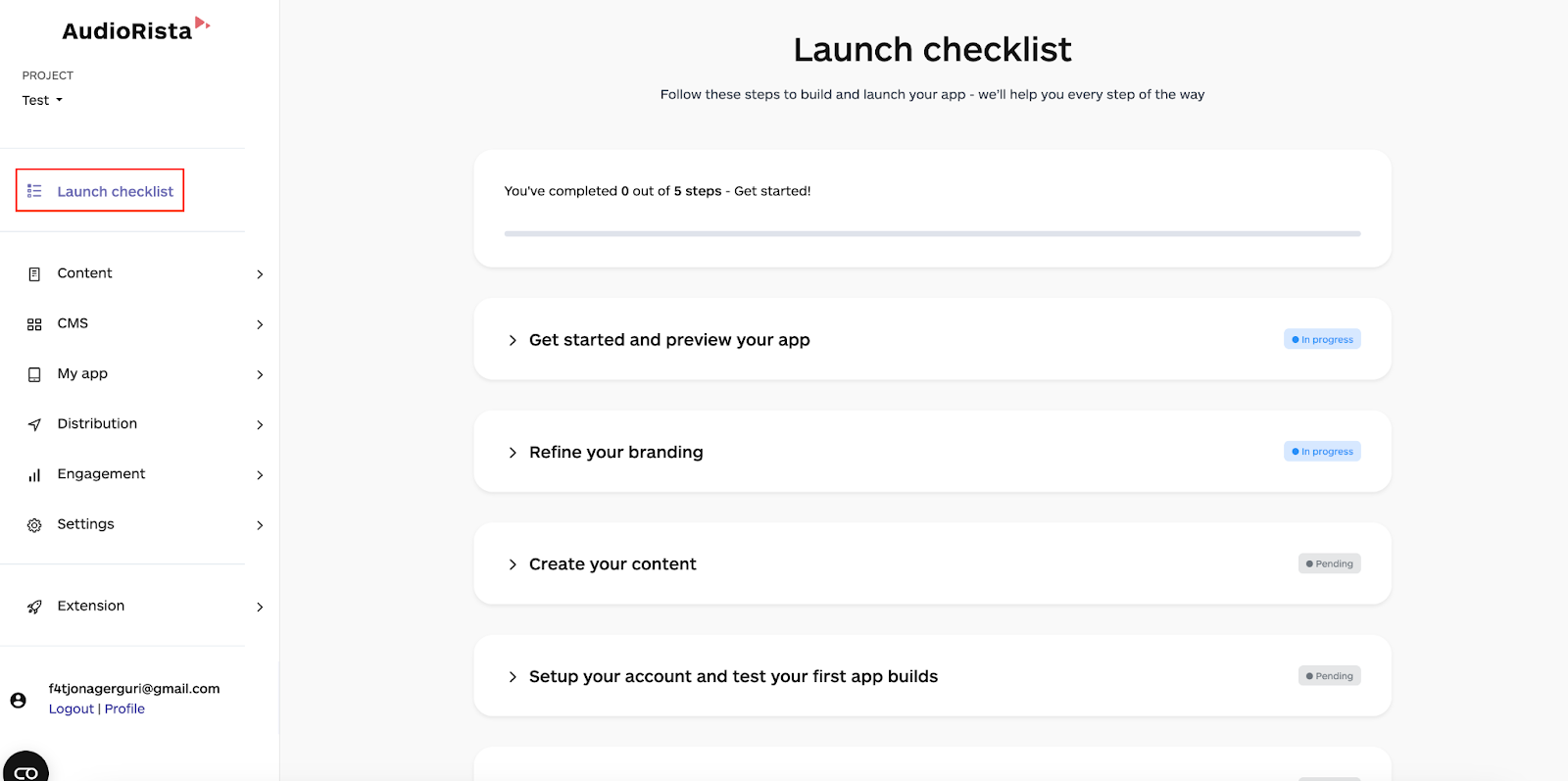This screenshot has width=1568, height=781.
Task: Click the Launch checklist list icon
Action: (34, 191)
